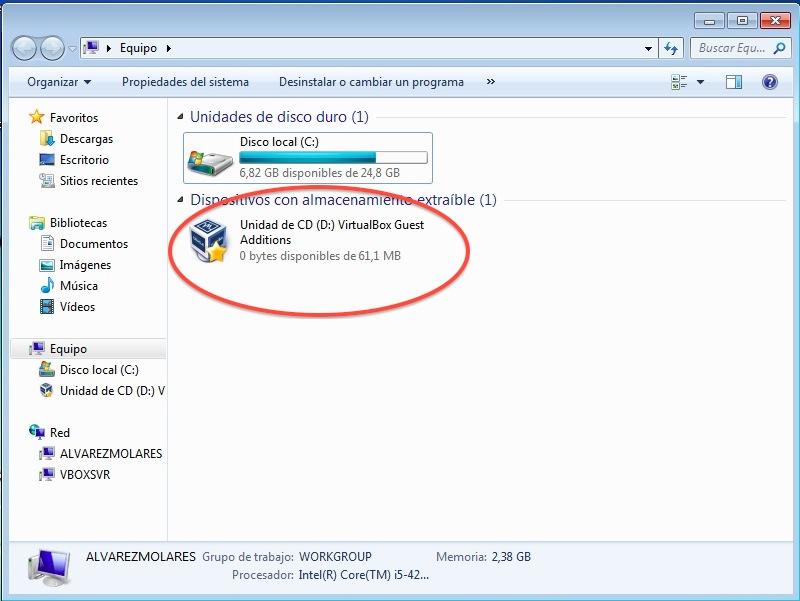Open the ALVAREZMOLARES network computer
This screenshot has width=800, height=601.
coord(110,453)
